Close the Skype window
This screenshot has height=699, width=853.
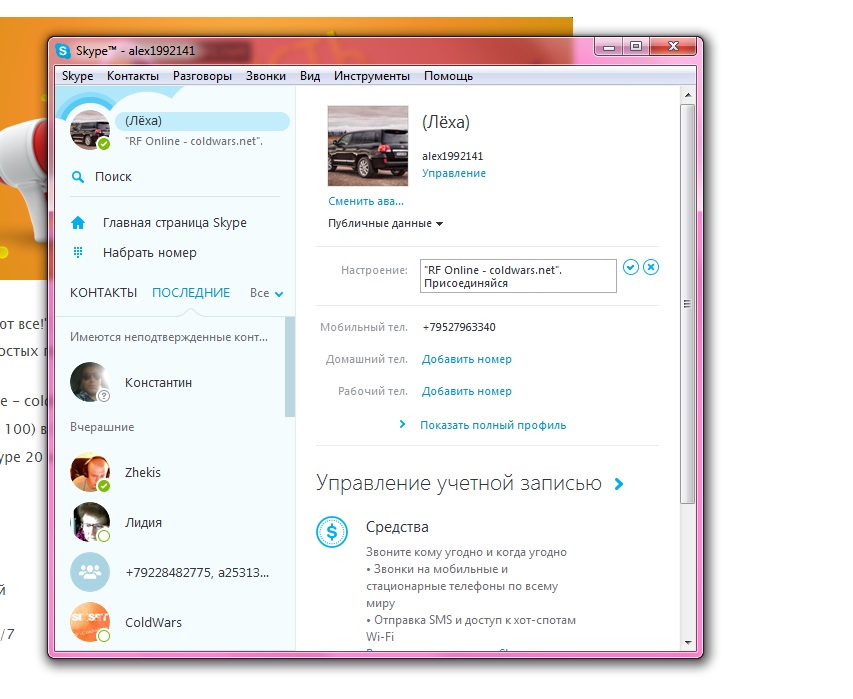click(x=673, y=47)
